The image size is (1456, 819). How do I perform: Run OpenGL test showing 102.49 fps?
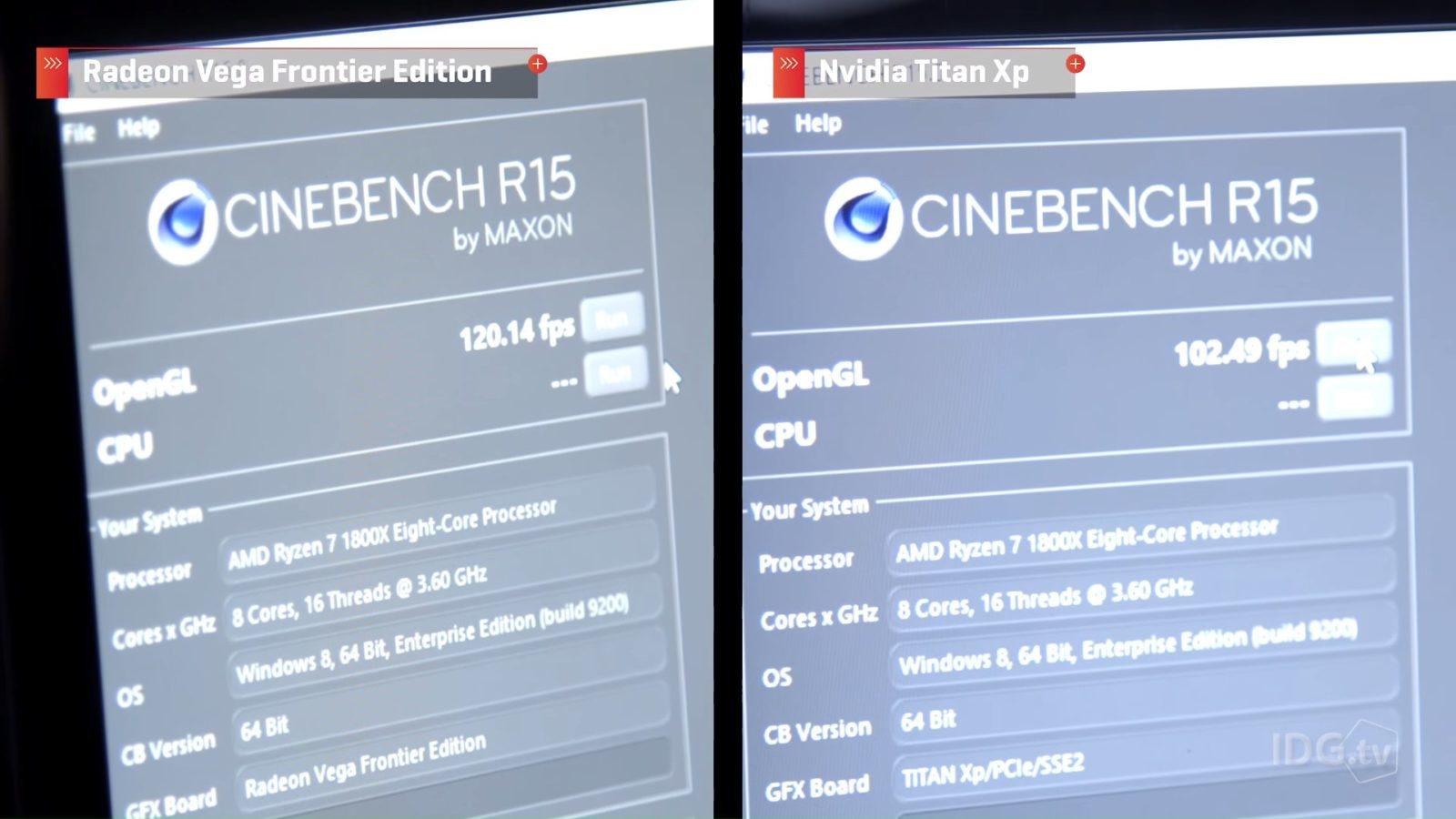pyautogui.click(x=1353, y=342)
